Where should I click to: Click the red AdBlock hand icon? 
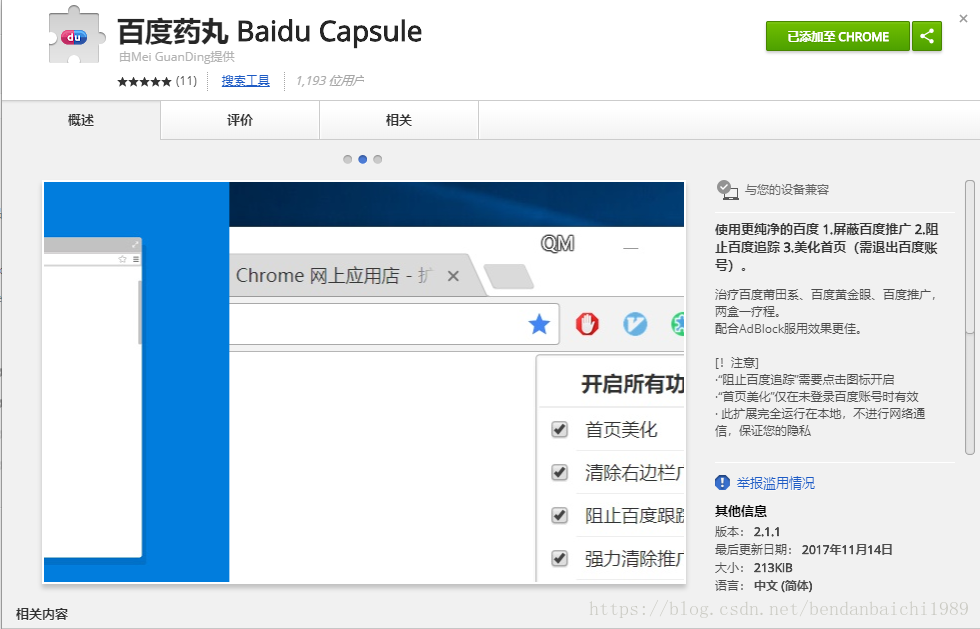coord(587,324)
